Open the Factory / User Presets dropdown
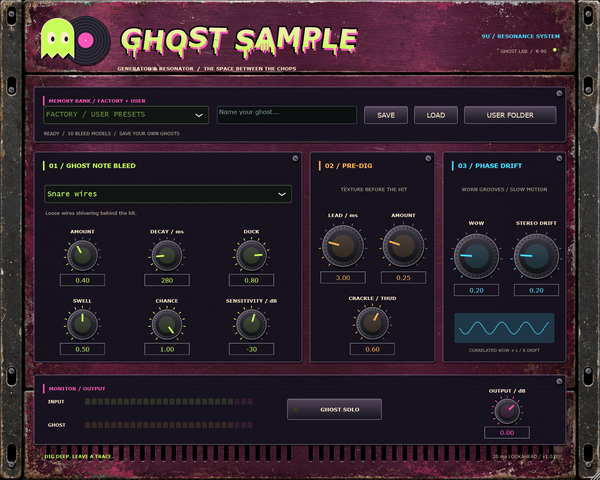 (126, 115)
